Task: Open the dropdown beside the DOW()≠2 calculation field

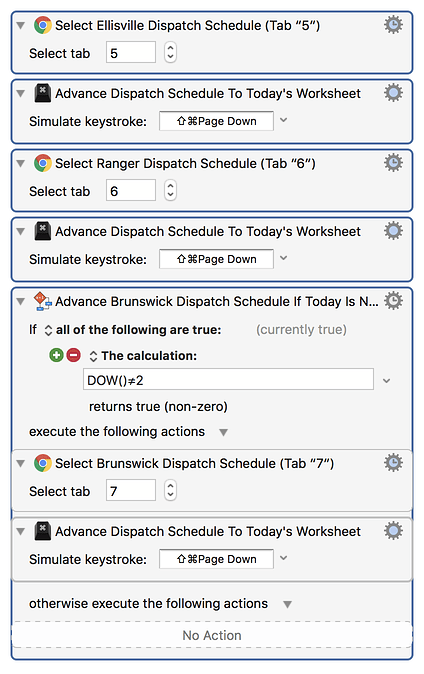Action: pyautogui.click(x=387, y=380)
